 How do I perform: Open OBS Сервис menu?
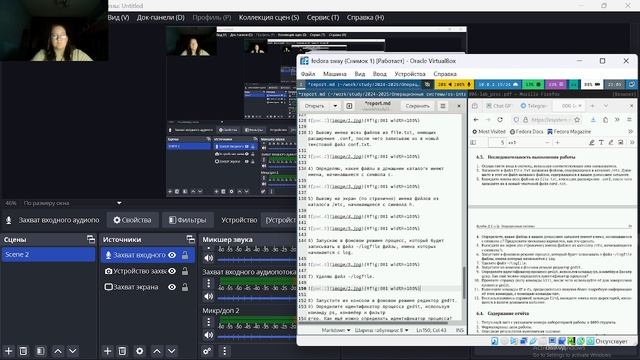(323, 18)
